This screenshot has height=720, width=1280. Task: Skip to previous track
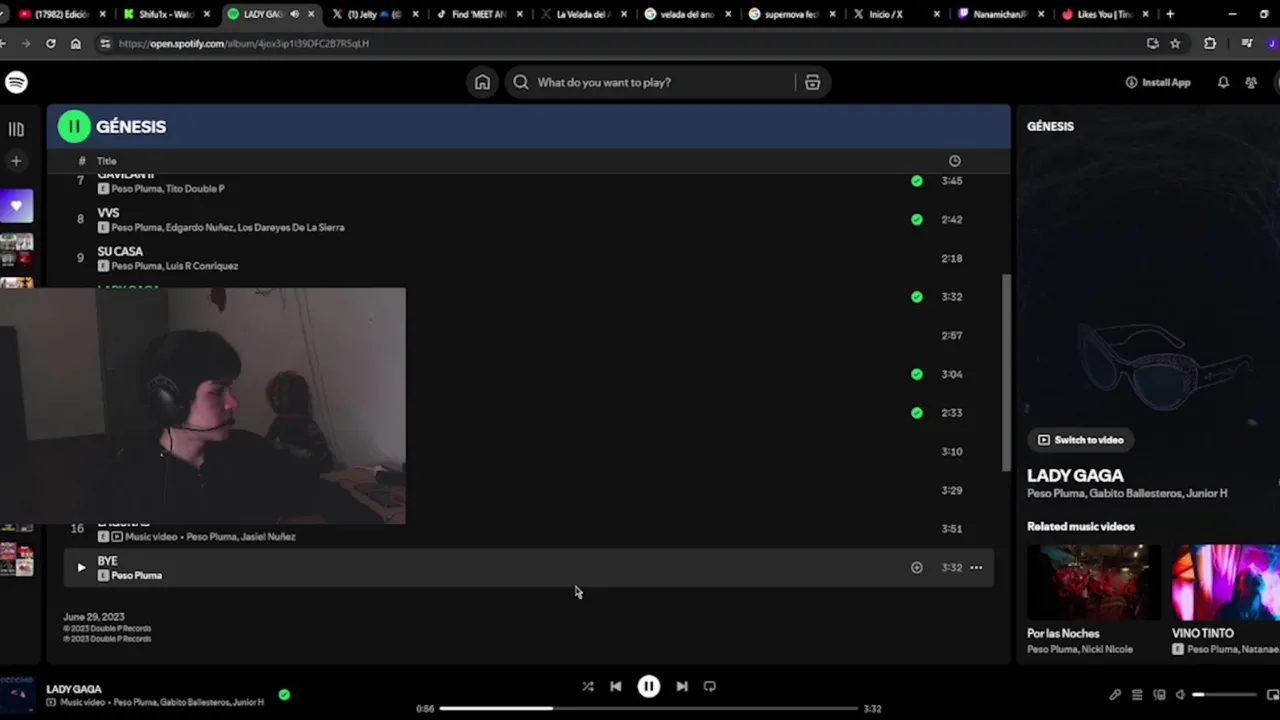616,686
